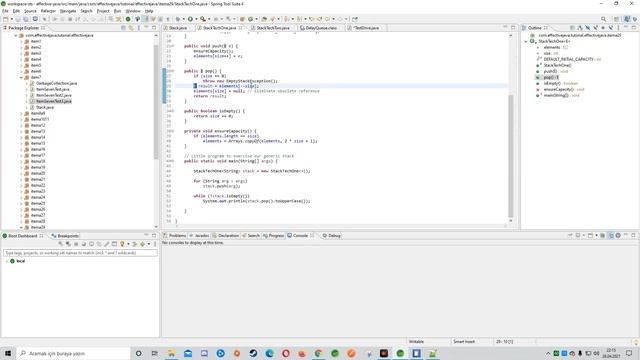The image size is (640, 360).
Task: Click the editor vertical scrollbar thumb
Action: point(510,156)
